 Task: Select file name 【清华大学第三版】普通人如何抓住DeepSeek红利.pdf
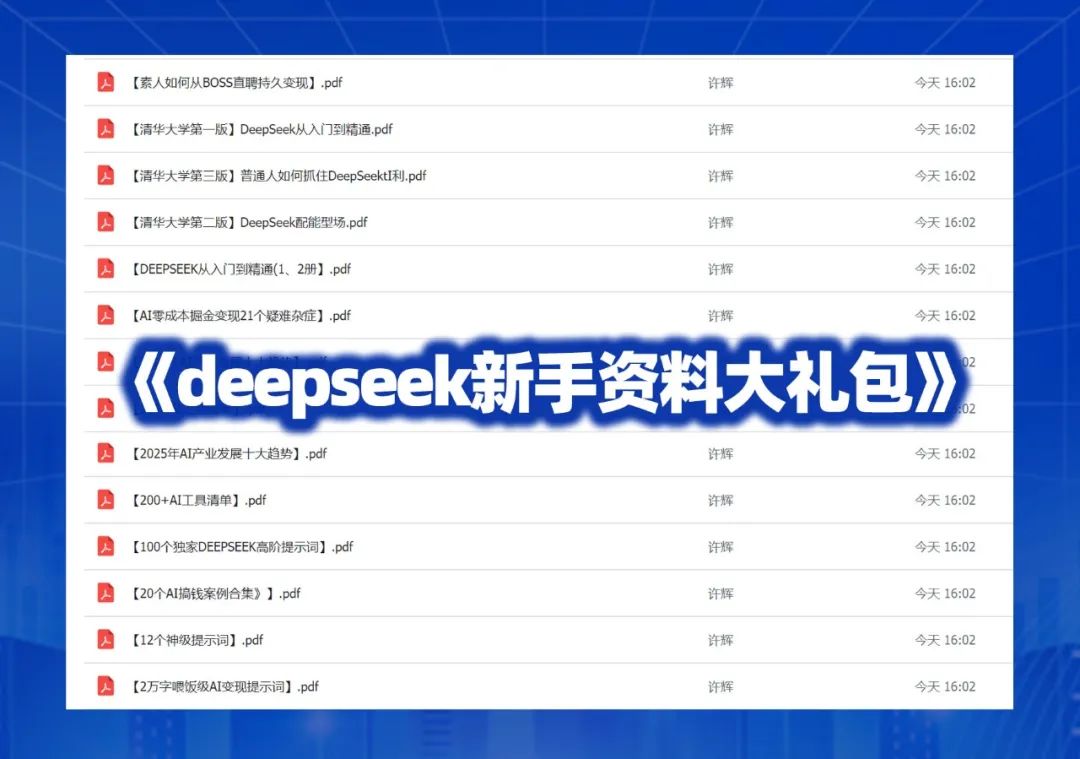coord(278,176)
